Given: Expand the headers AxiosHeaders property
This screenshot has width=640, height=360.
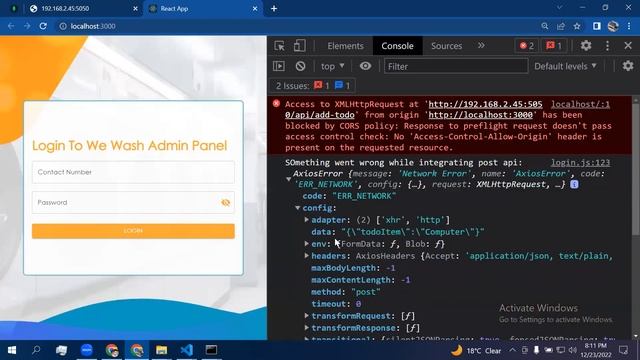Looking at the screenshot, I should tap(307, 256).
